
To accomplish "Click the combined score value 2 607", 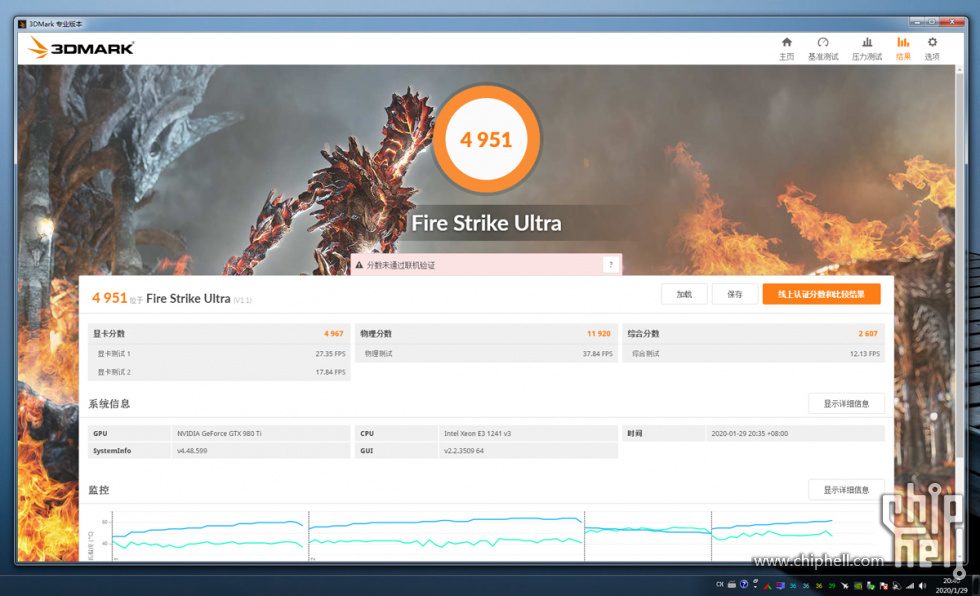I will [x=868, y=334].
